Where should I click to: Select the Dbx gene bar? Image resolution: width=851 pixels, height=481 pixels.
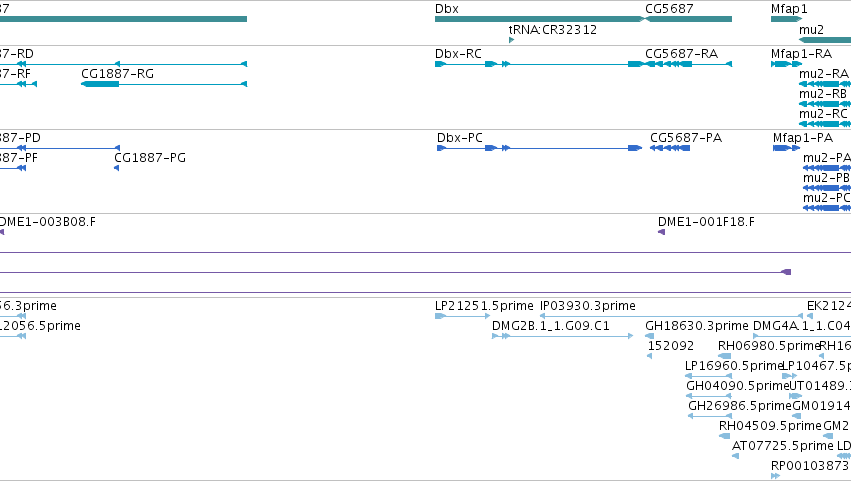coord(538,19)
